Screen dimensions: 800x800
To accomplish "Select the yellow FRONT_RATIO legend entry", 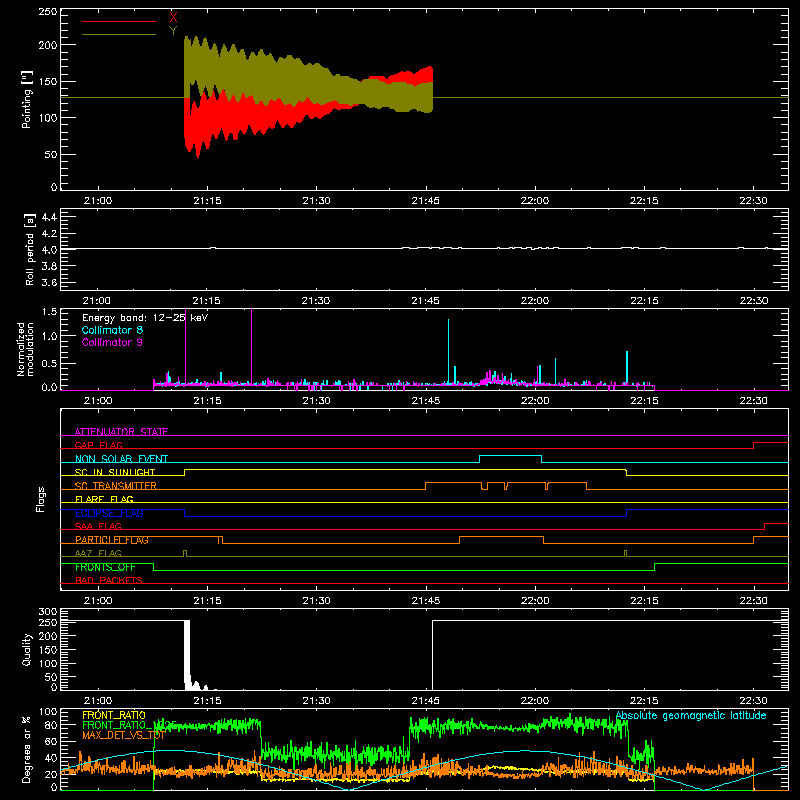I will [114, 715].
